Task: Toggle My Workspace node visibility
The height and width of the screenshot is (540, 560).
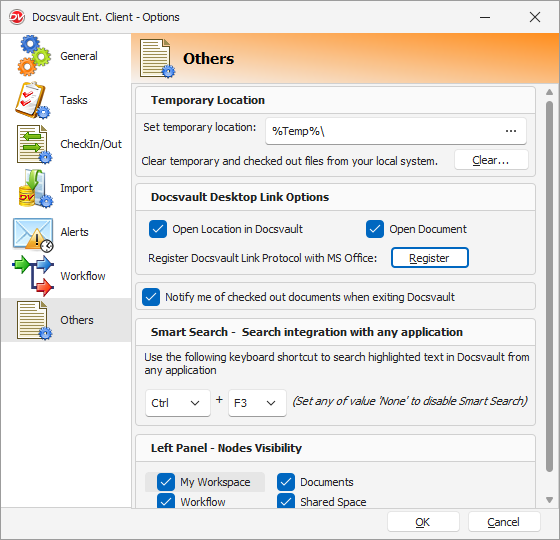Action: pos(166,482)
